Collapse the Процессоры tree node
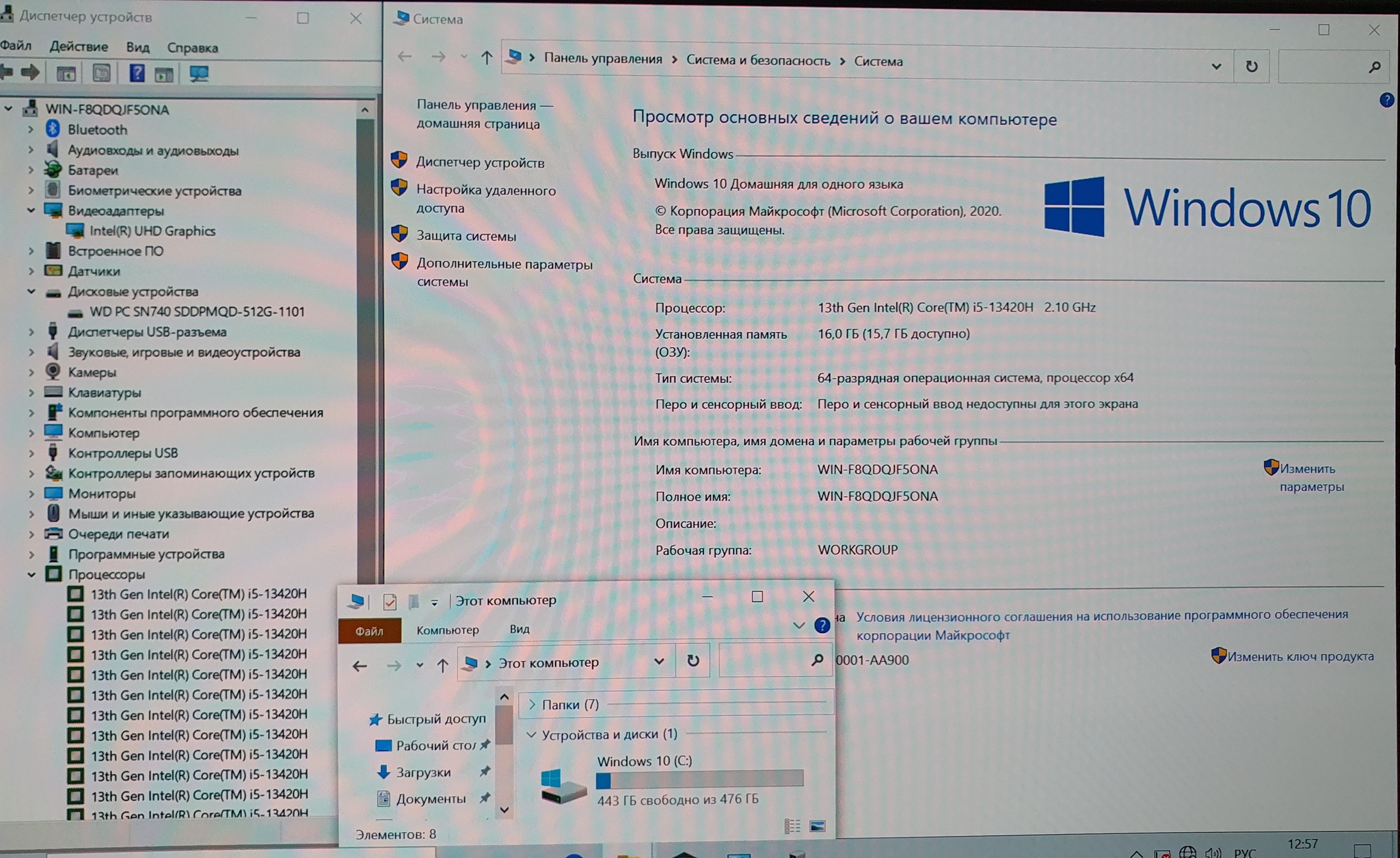This screenshot has height=858, width=1400. [31, 574]
